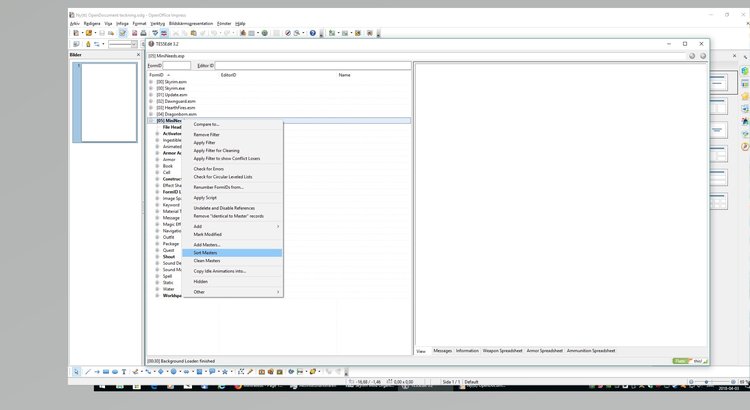The height and width of the screenshot is (410, 750).
Task: Open the Arkiv menu in Impress
Action: pos(75,23)
